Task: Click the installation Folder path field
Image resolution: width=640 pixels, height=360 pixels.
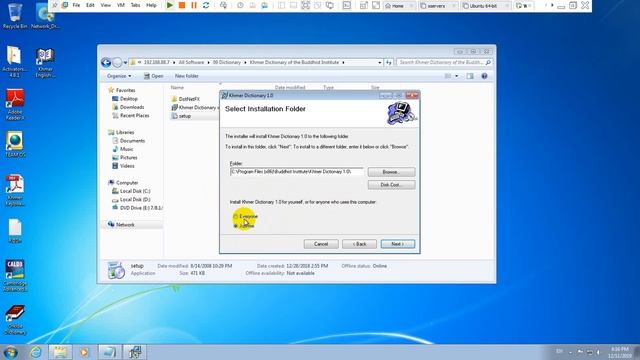Action: pyautogui.click(x=296, y=172)
